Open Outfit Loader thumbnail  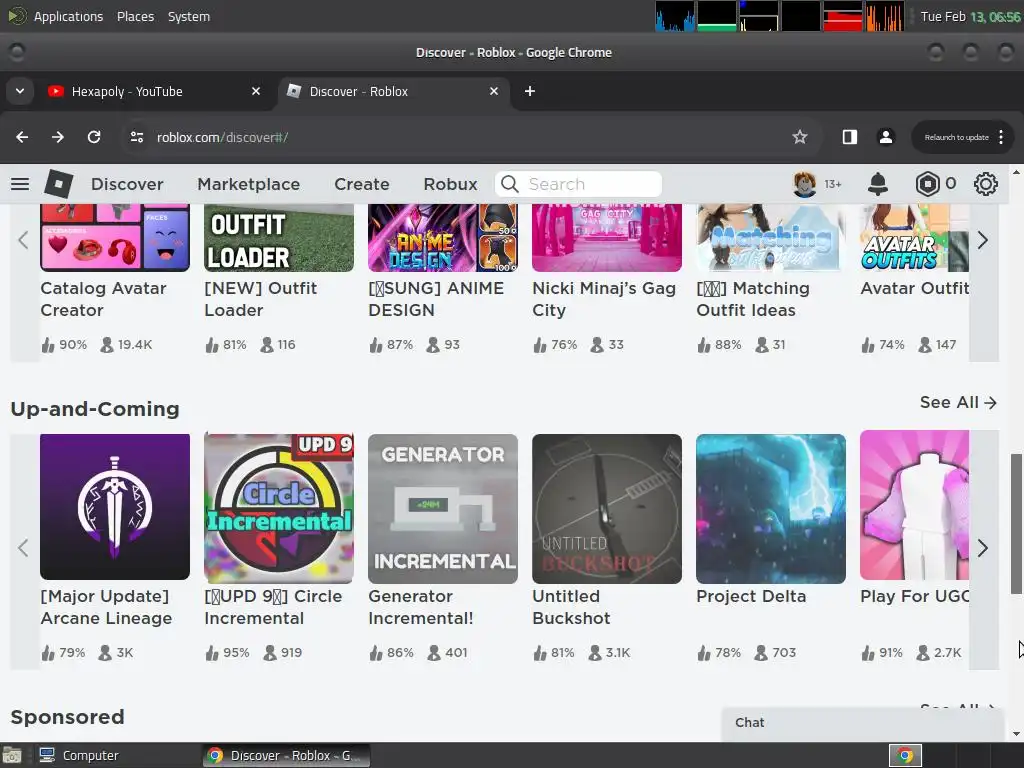click(279, 238)
